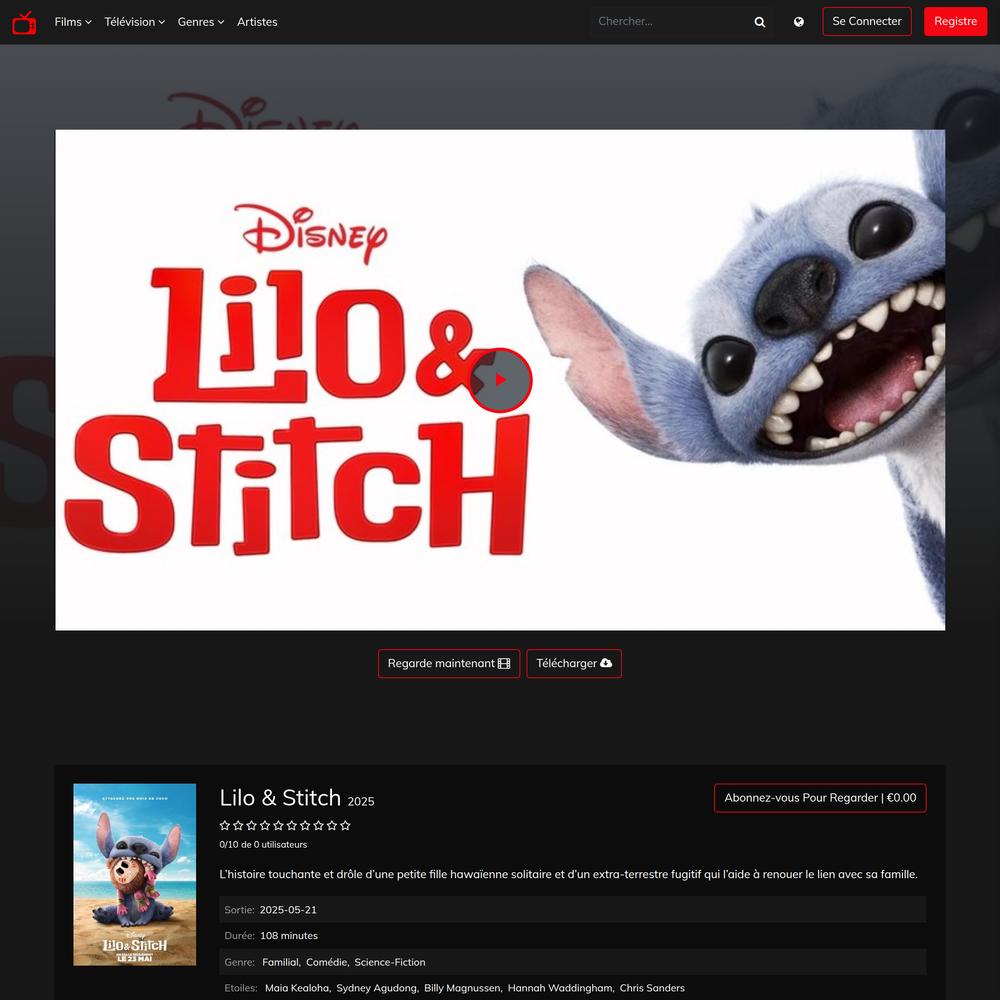This screenshot has height=1000, width=1000.
Task: Rate the movie ten stars
Action: pyautogui.click(x=346, y=825)
